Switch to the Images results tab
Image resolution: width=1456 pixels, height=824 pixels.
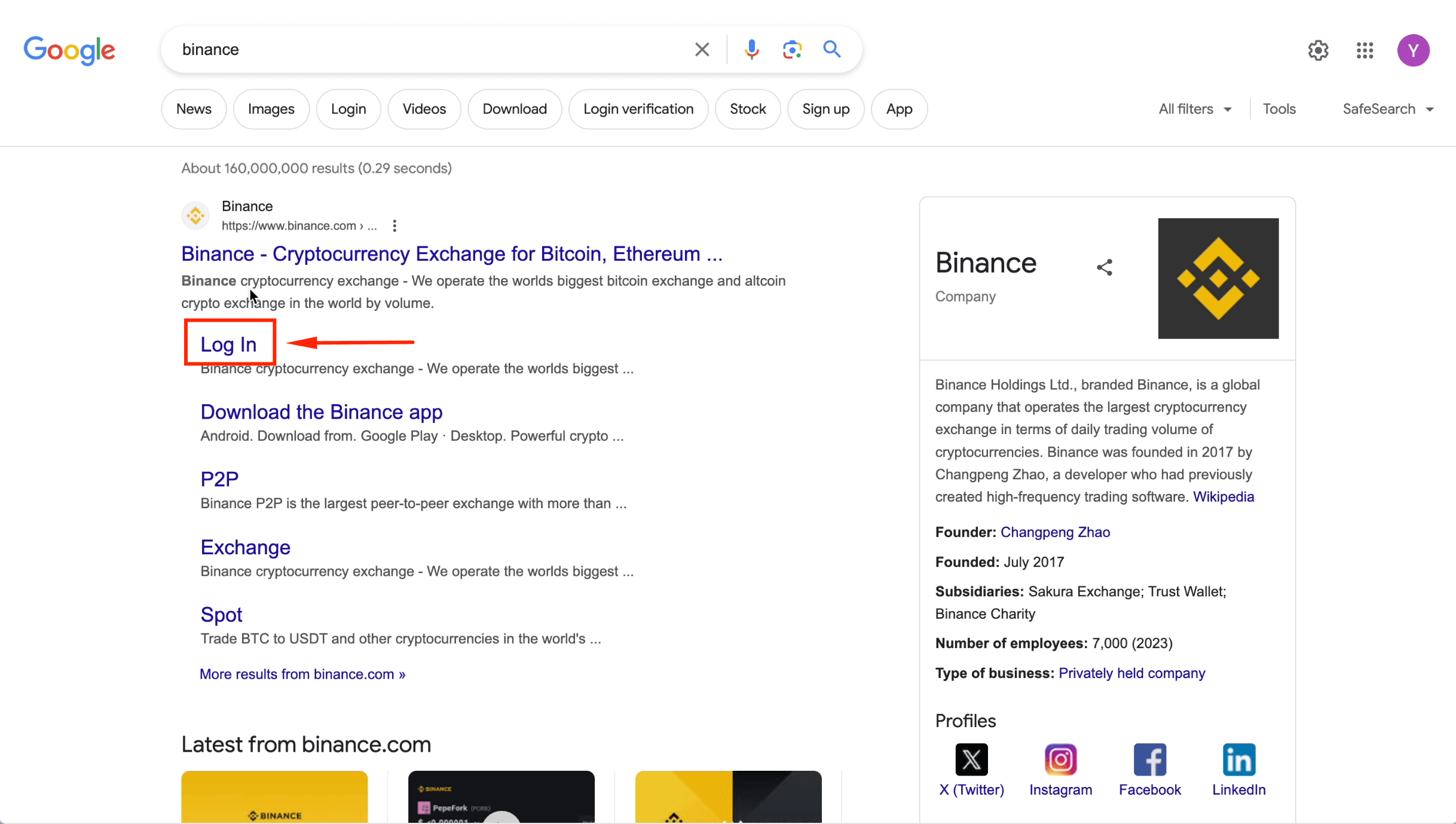[x=271, y=109]
